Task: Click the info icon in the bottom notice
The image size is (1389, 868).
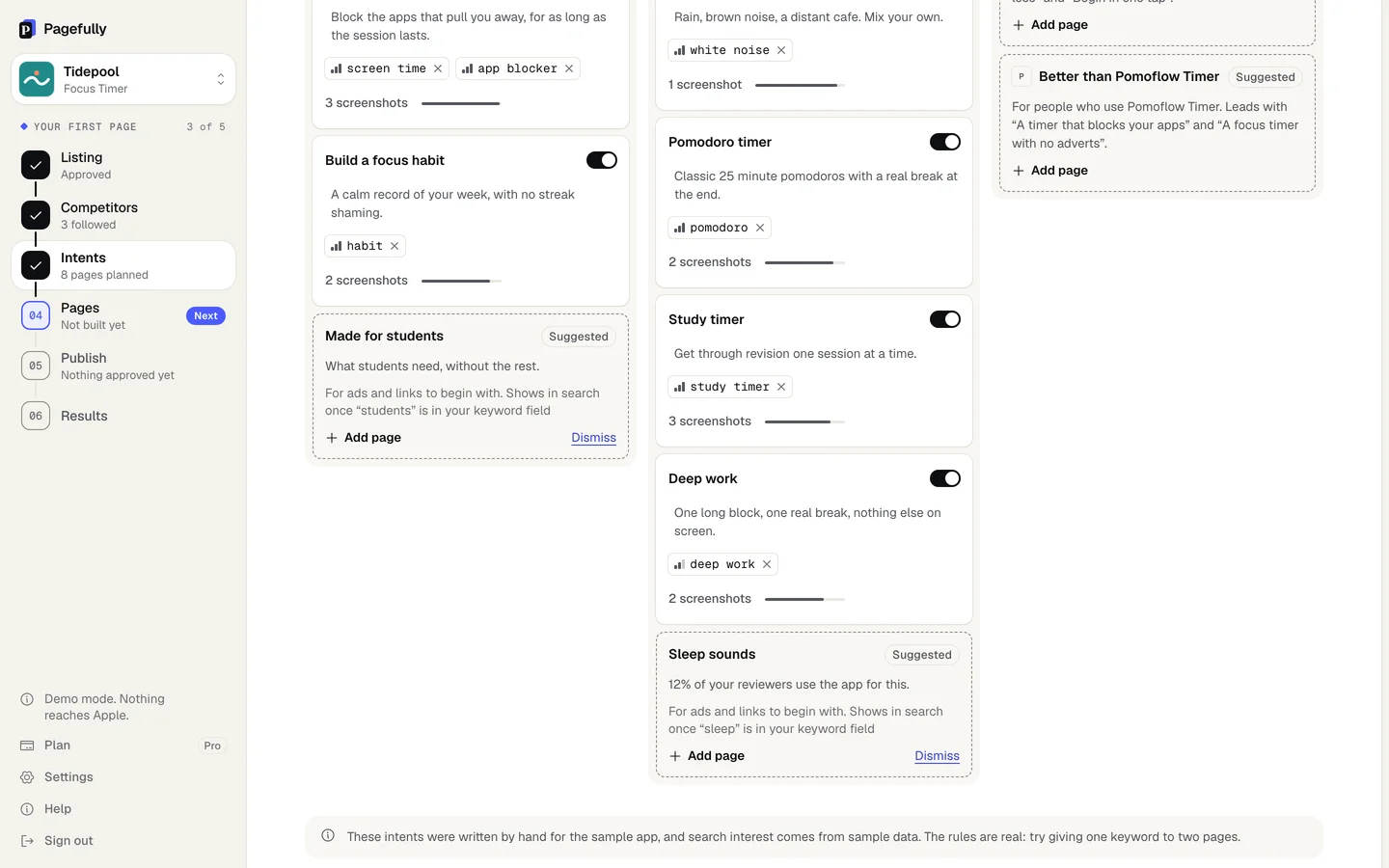Action: pyautogui.click(x=328, y=836)
